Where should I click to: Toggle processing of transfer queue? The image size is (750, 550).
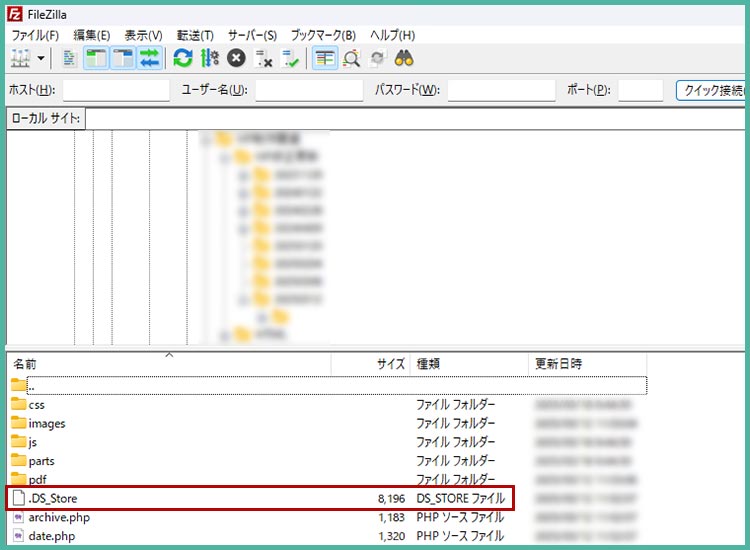pos(210,58)
